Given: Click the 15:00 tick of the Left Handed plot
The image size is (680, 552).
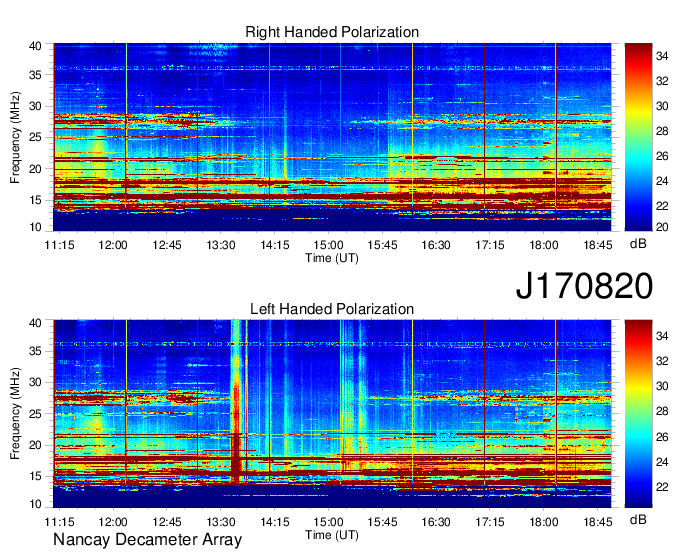Looking at the screenshot, I should pyautogui.click(x=328, y=522).
